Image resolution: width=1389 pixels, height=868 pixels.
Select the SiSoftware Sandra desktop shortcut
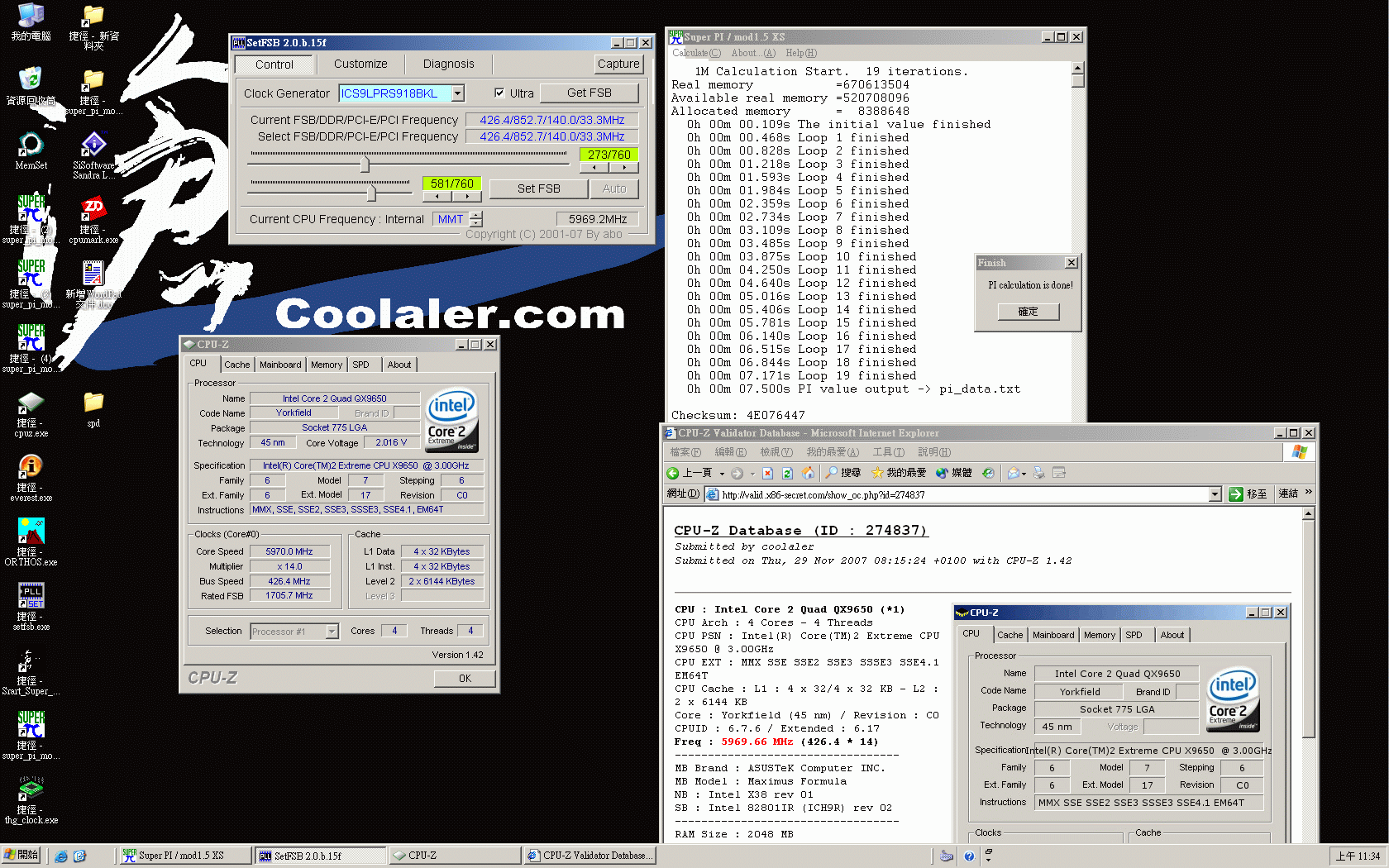pos(93,155)
